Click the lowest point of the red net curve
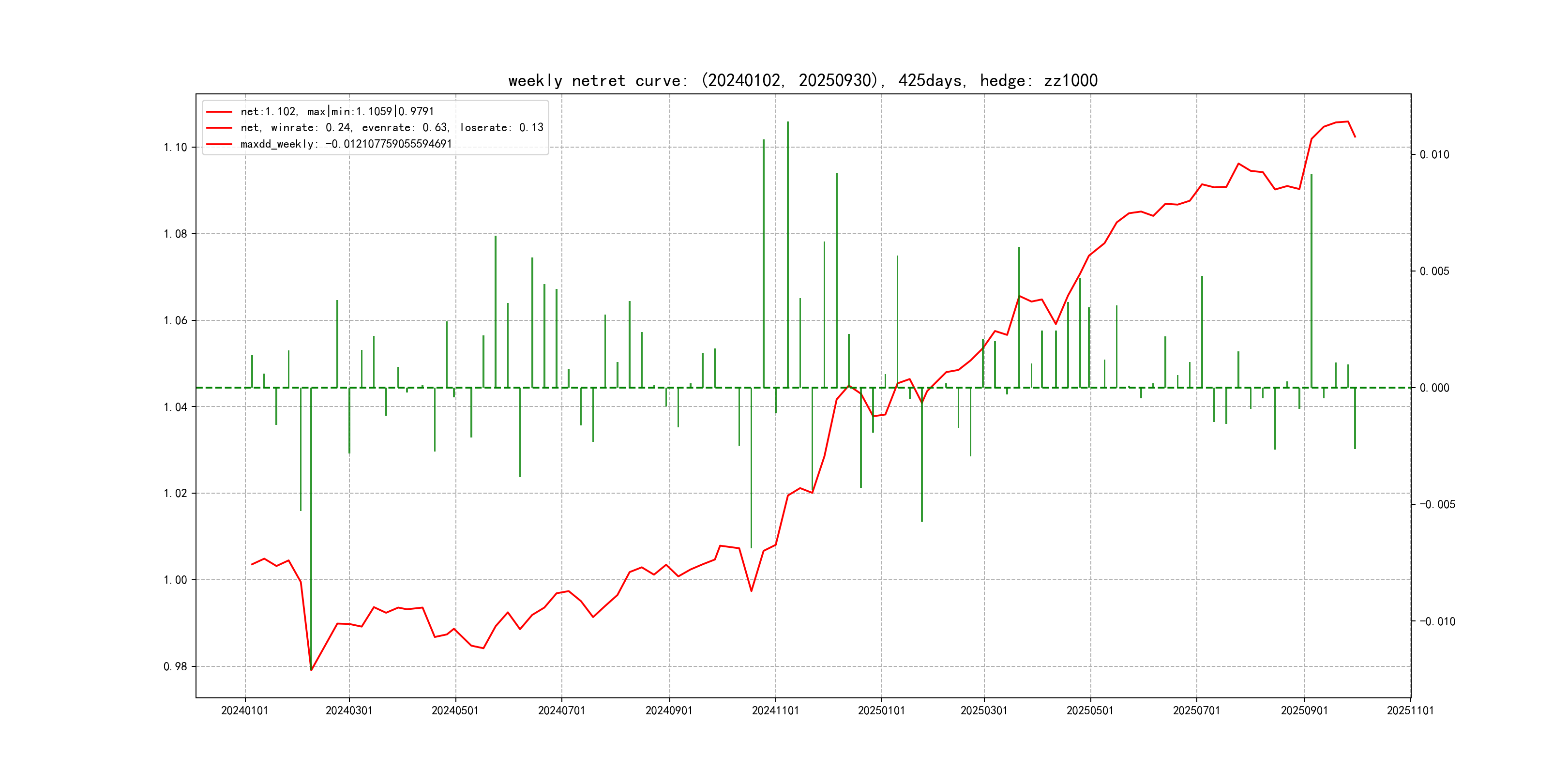1568x784 pixels. (312, 670)
